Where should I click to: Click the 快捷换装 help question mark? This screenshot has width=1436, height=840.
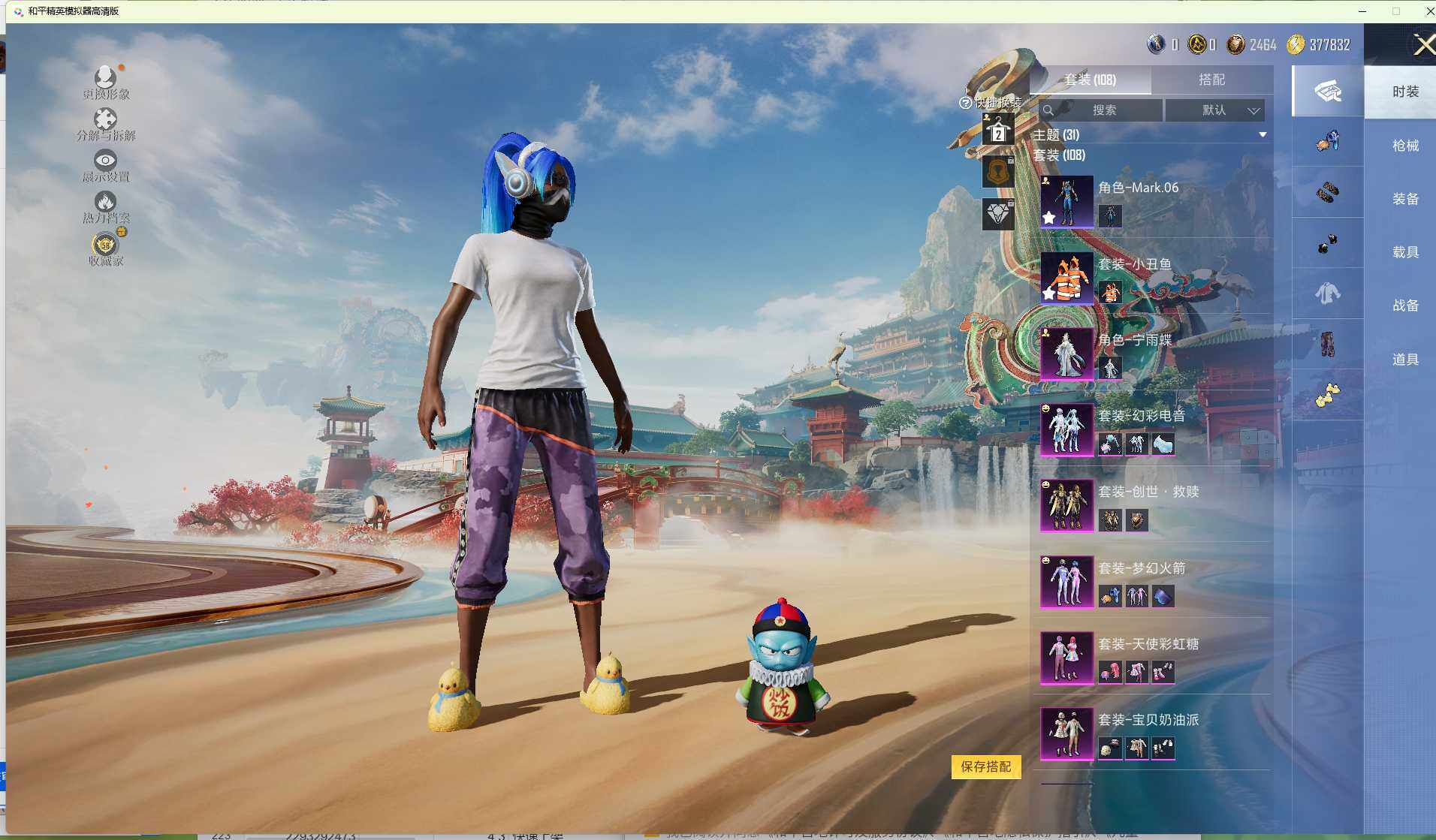click(x=966, y=103)
